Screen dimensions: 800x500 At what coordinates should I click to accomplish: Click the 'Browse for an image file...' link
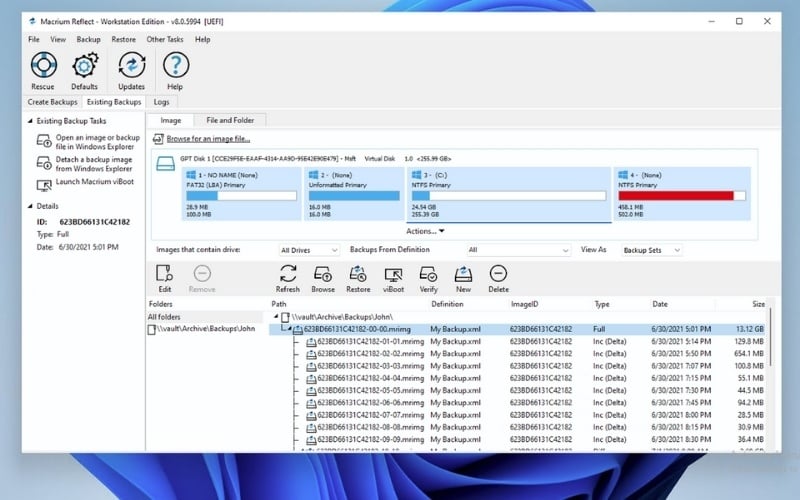207,139
